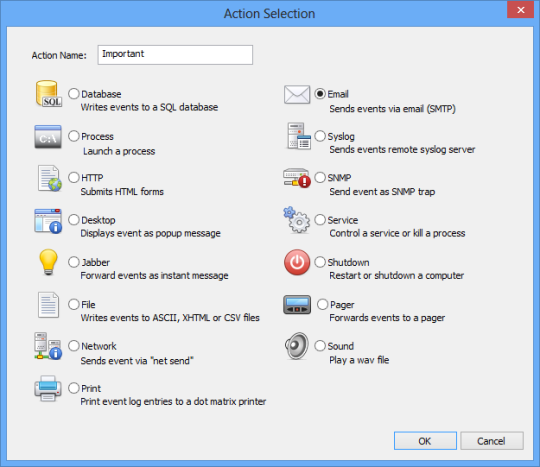540x467 pixels.
Task: Close the Action Selection dialog
Action: [x=520, y=10]
